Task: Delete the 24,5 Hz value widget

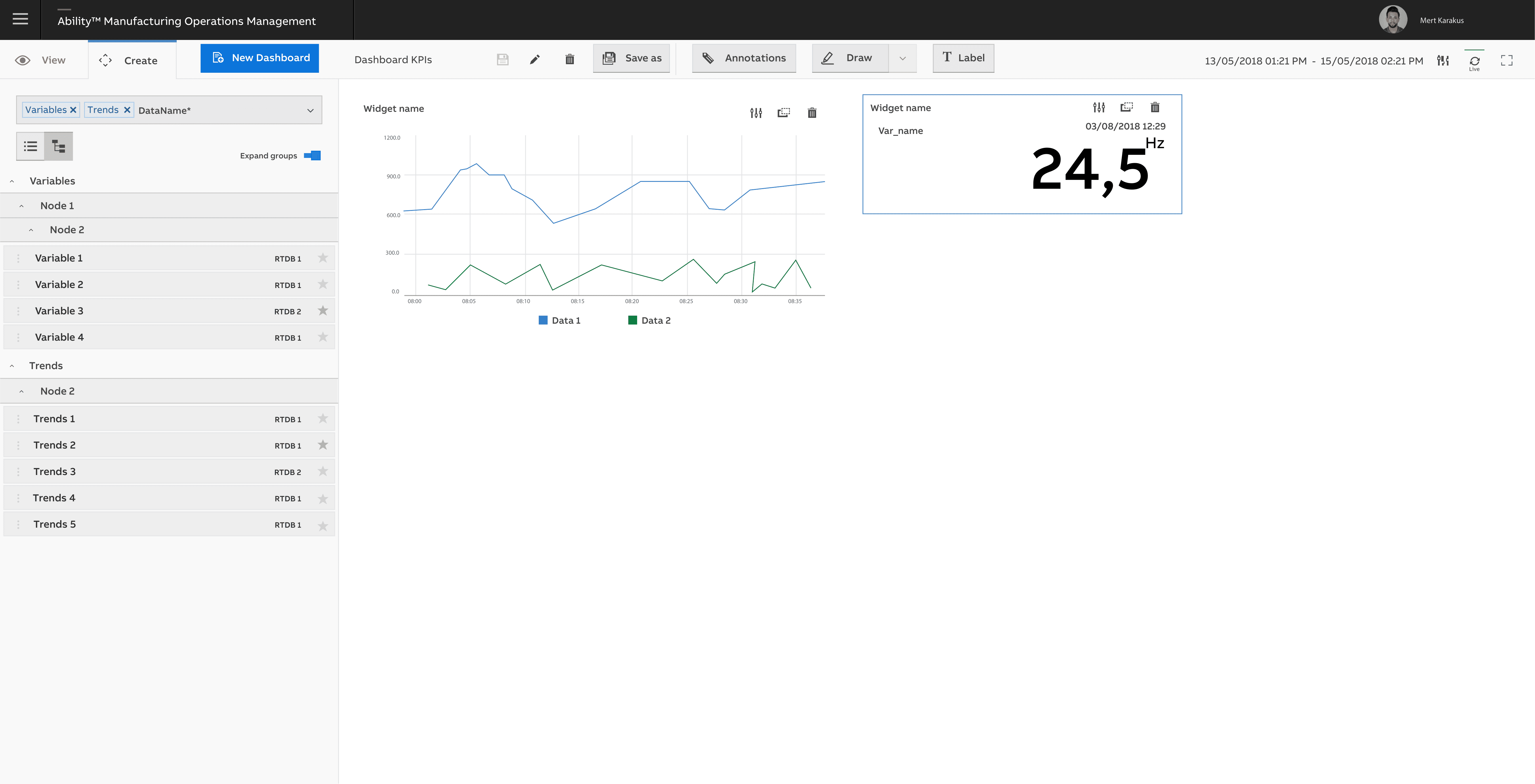Action: point(1155,107)
